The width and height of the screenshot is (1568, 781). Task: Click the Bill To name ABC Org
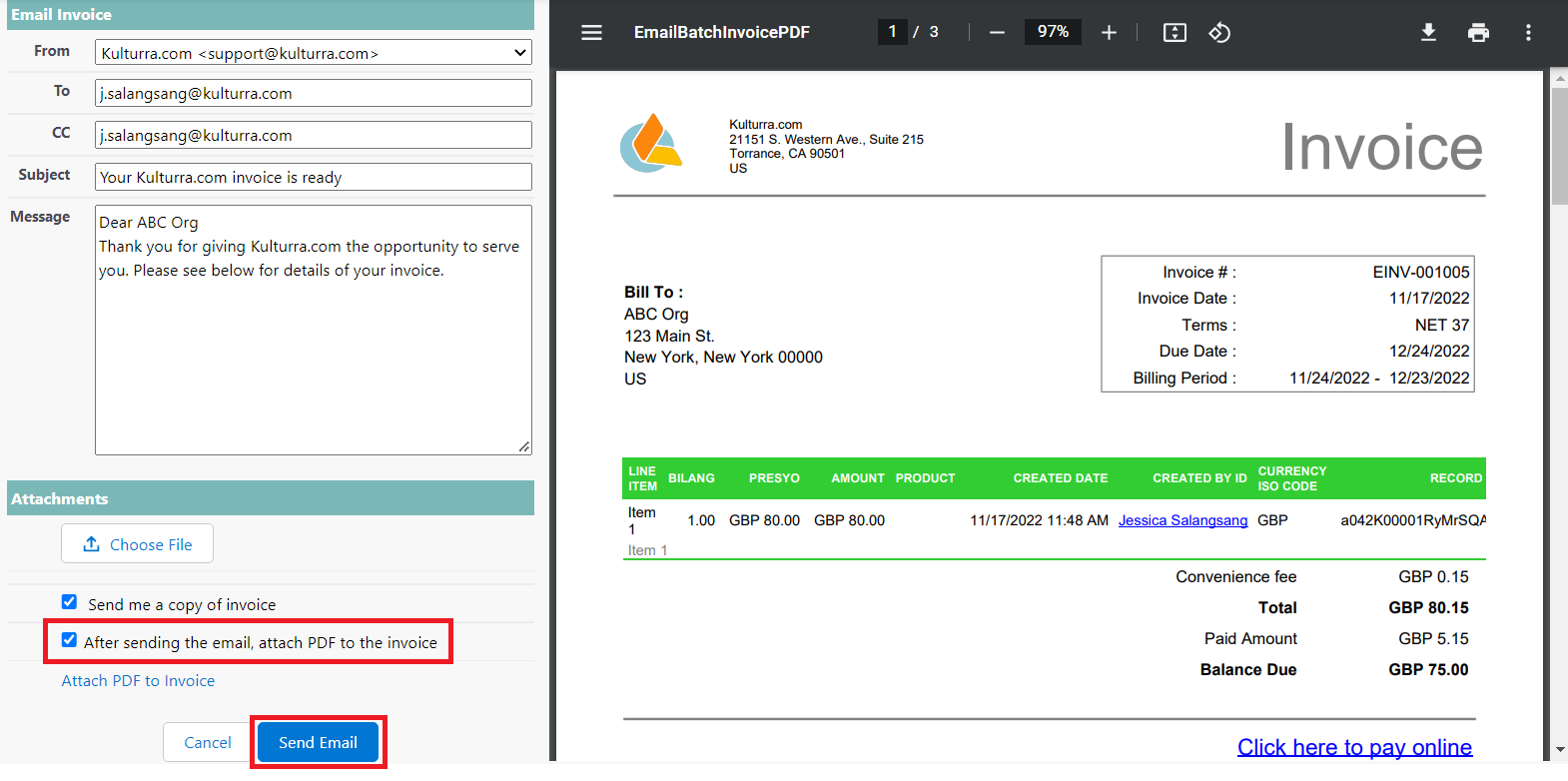[656, 315]
